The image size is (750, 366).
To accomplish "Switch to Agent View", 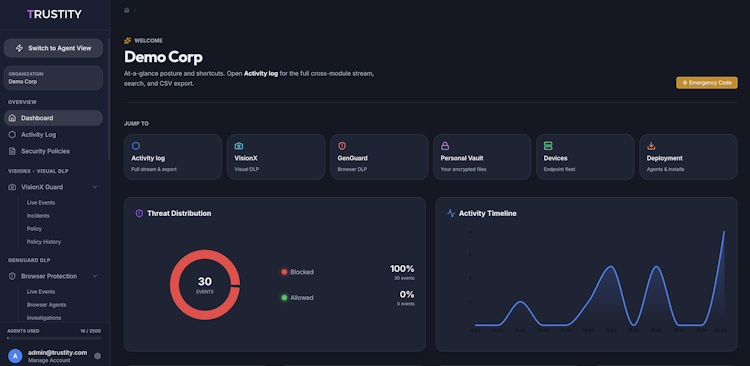I will point(53,48).
